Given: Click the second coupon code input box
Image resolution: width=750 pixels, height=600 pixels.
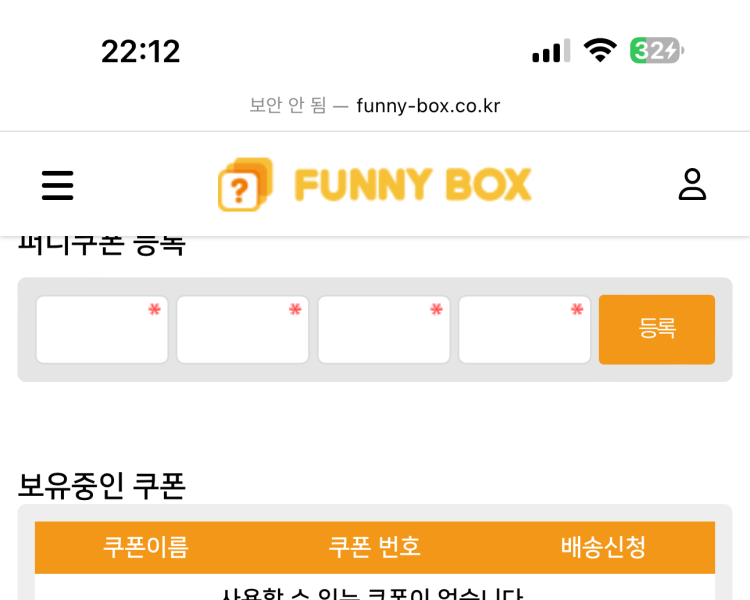Looking at the screenshot, I should pyautogui.click(x=243, y=330).
